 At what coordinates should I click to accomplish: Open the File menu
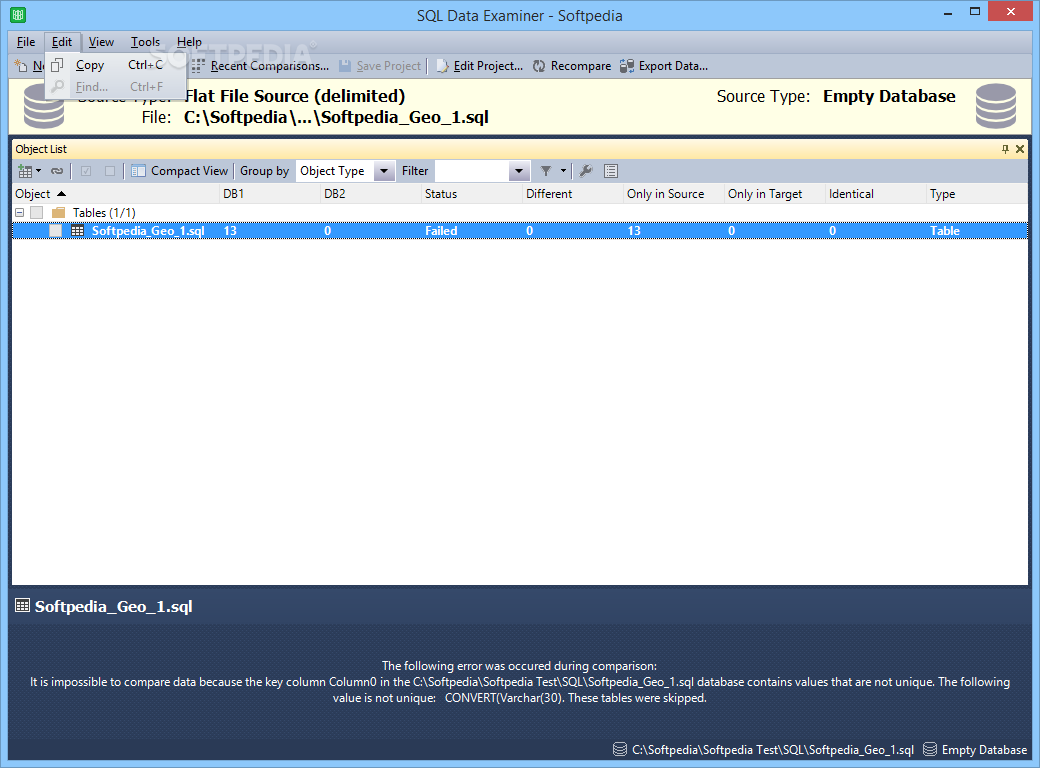pyautogui.click(x=26, y=42)
